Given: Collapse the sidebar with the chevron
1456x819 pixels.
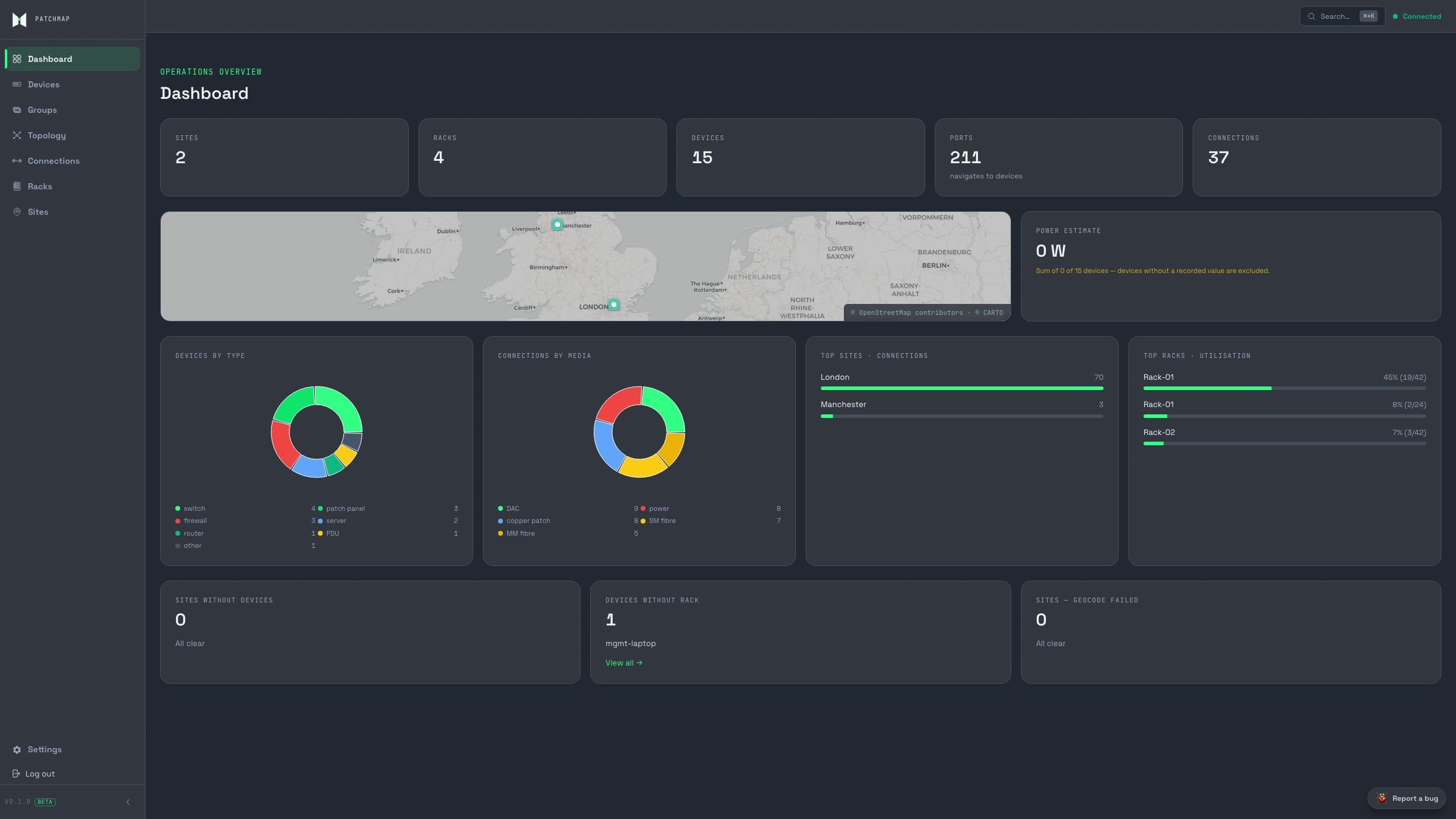Looking at the screenshot, I should tap(128, 802).
